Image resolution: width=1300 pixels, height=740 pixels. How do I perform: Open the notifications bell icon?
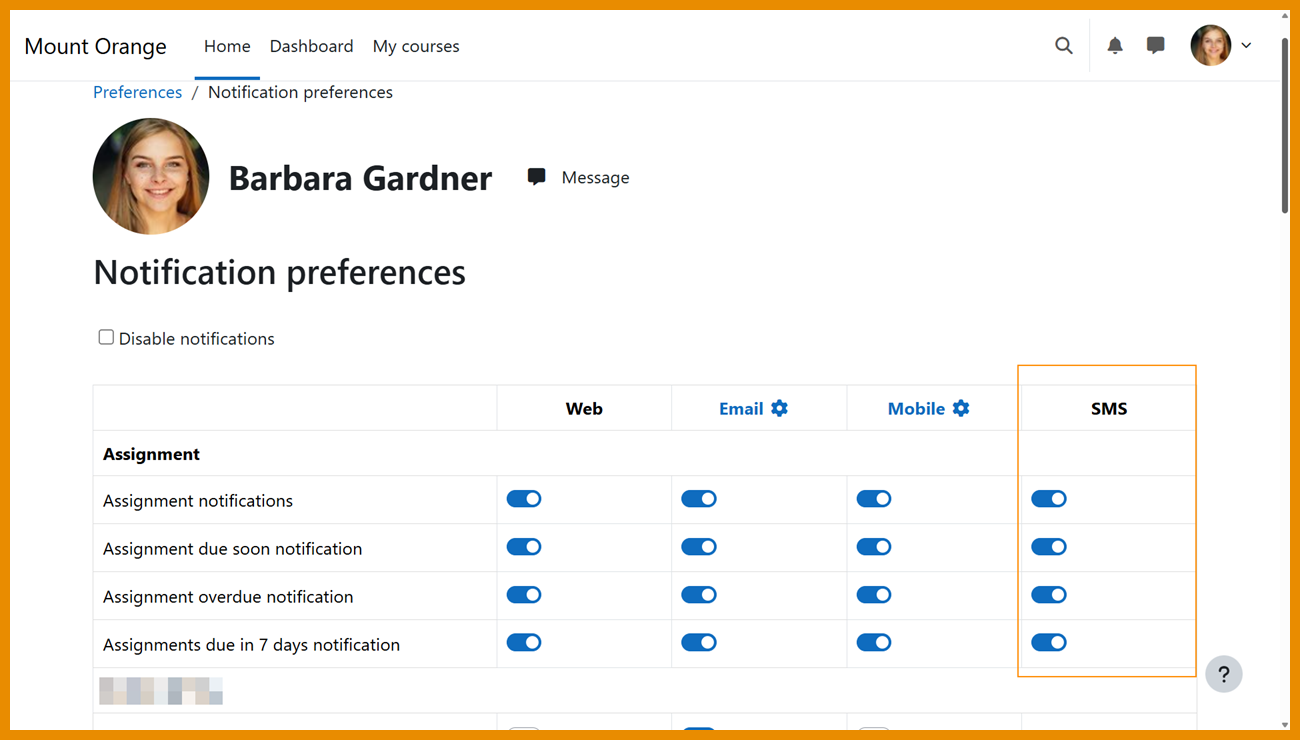[1115, 46]
